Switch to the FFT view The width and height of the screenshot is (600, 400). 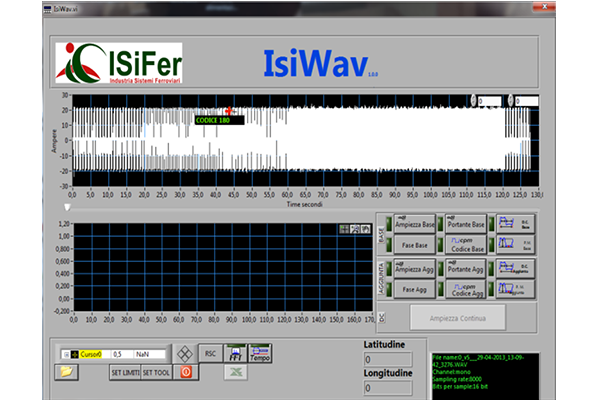click(235, 353)
